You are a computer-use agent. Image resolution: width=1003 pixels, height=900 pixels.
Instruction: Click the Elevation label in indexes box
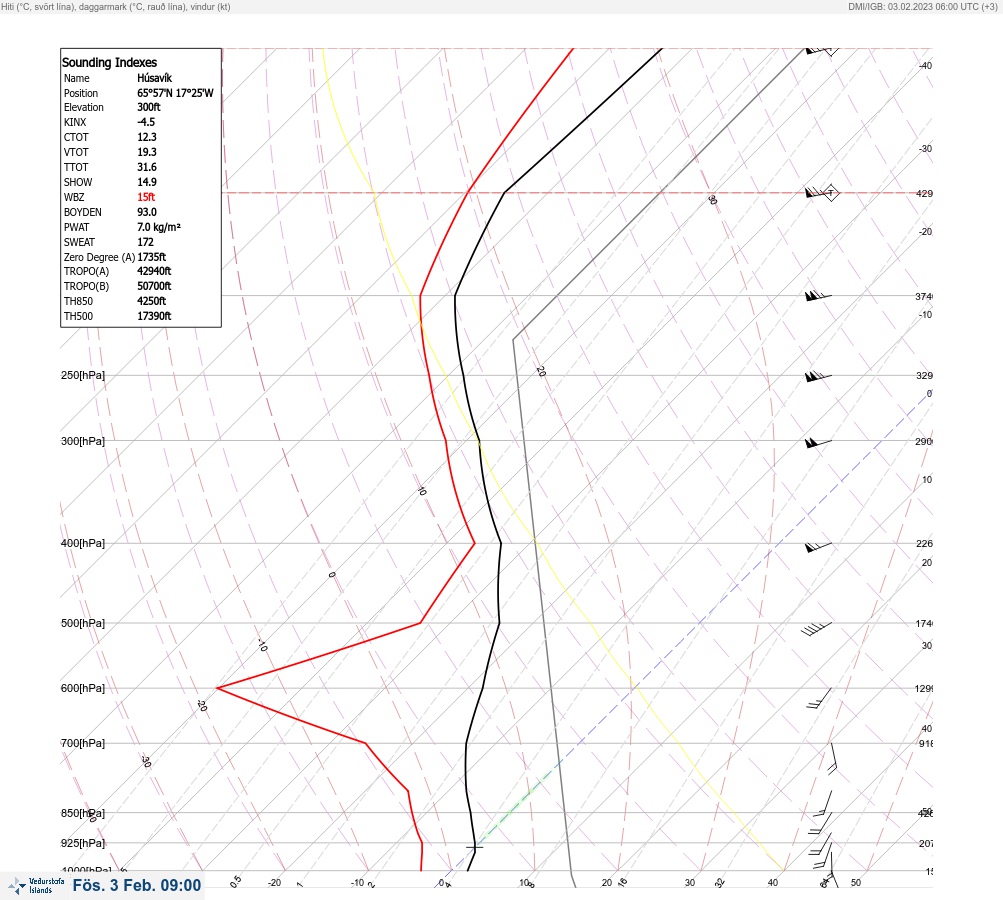pyautogui.click(x=84, y=107)
